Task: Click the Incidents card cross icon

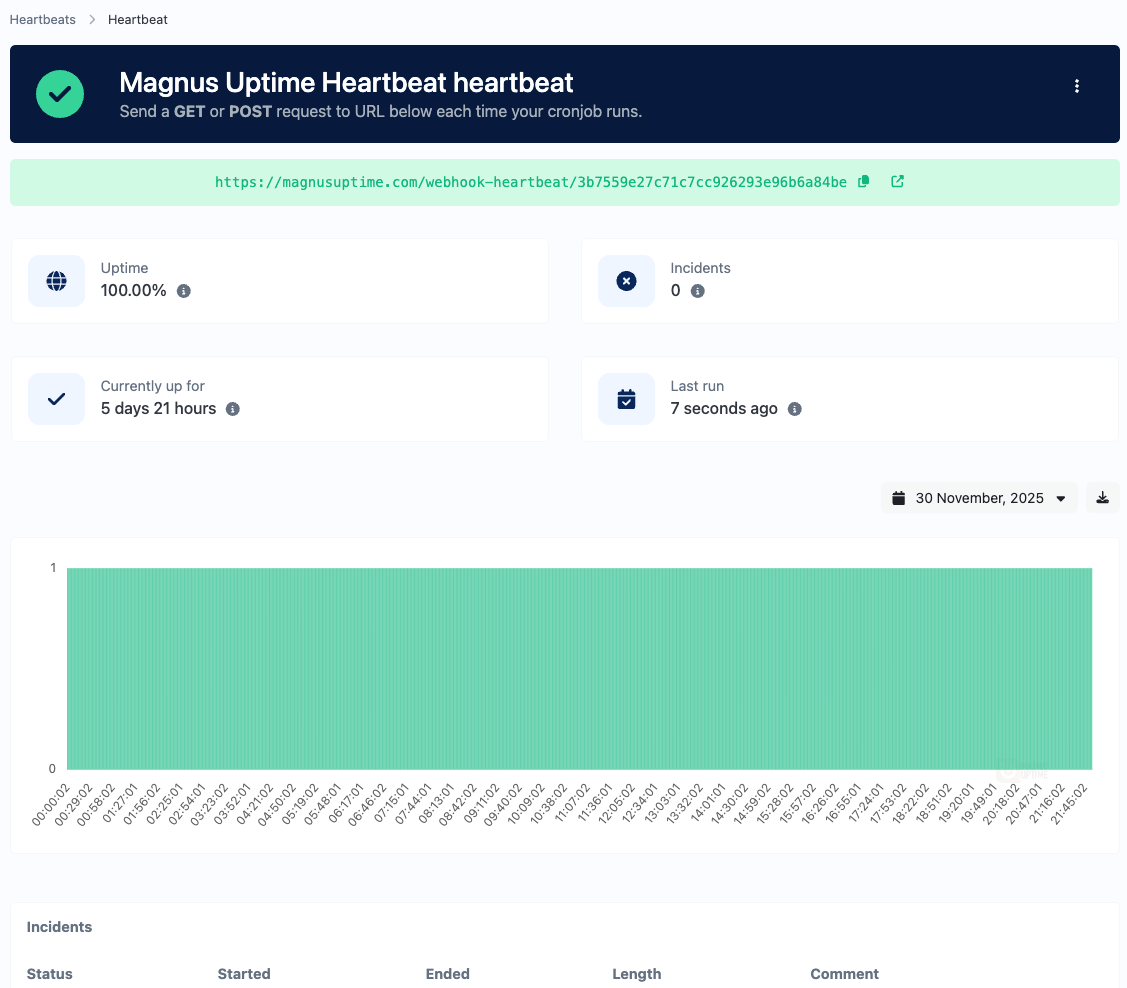Action: (x=626, y=281)
